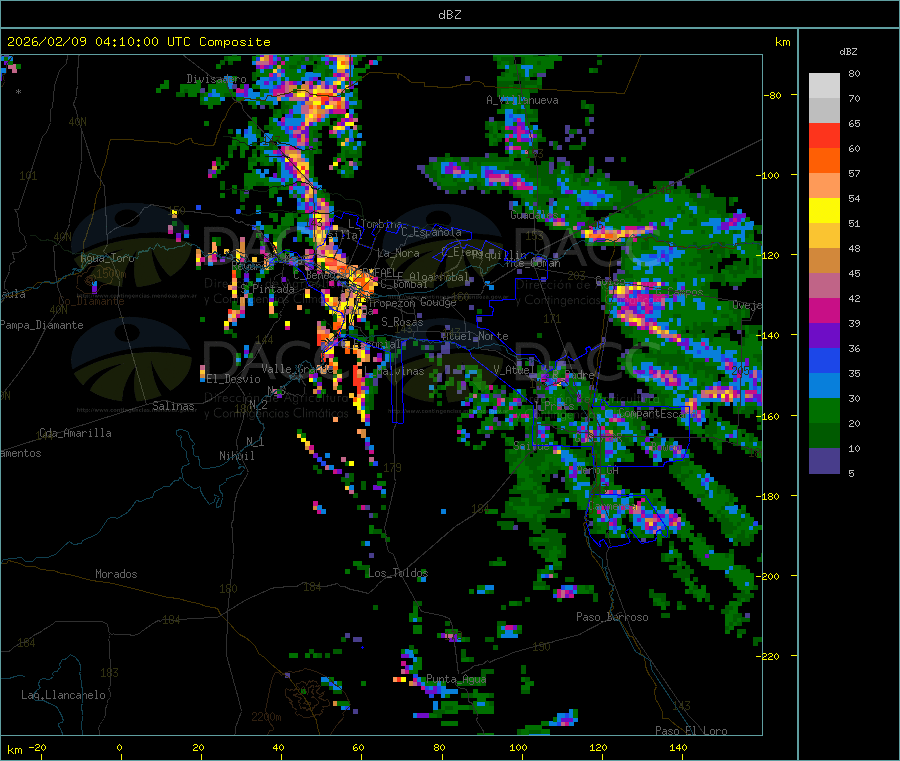Select the 'N_1' location label

tap(255, 441)
